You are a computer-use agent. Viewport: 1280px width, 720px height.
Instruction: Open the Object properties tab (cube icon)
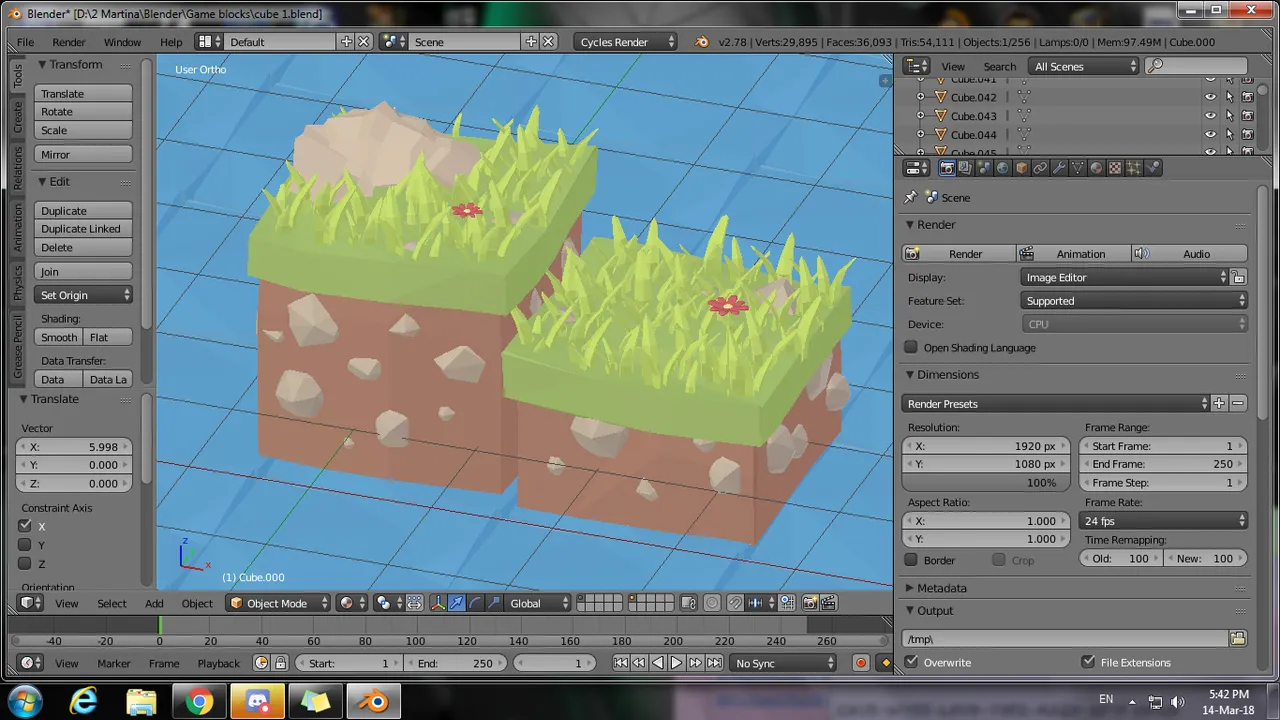1022,168
